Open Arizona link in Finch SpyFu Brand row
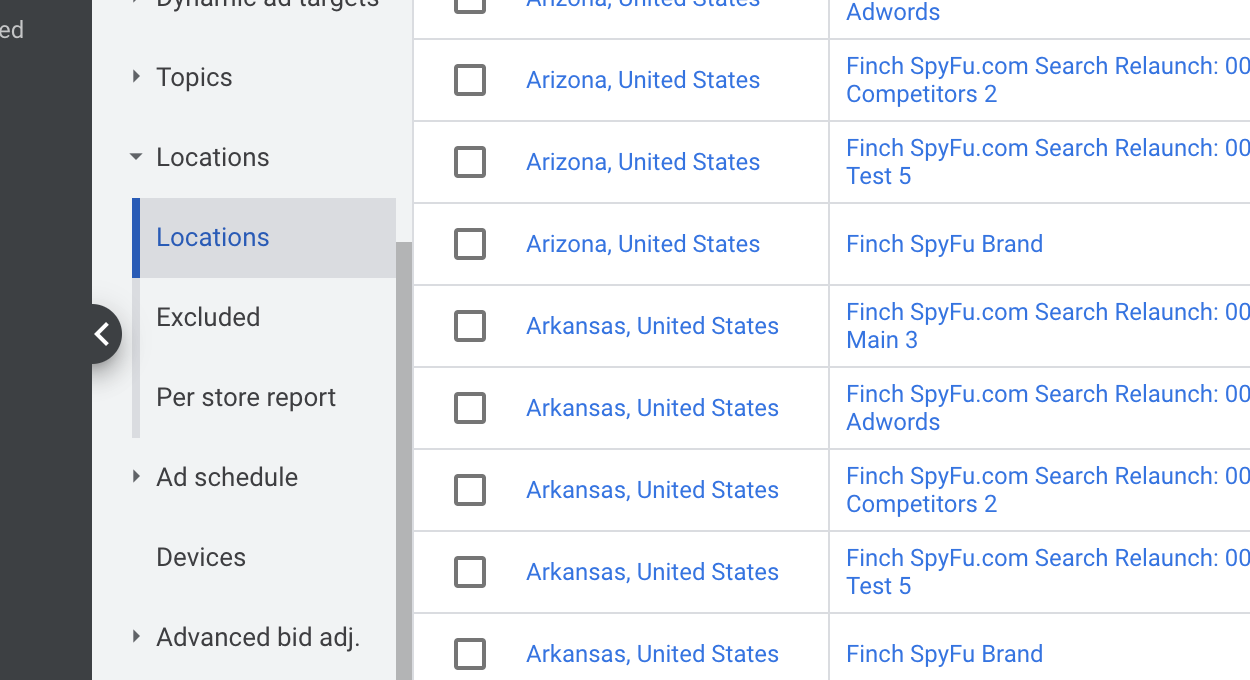1250x680 pixels. point(643,244)
